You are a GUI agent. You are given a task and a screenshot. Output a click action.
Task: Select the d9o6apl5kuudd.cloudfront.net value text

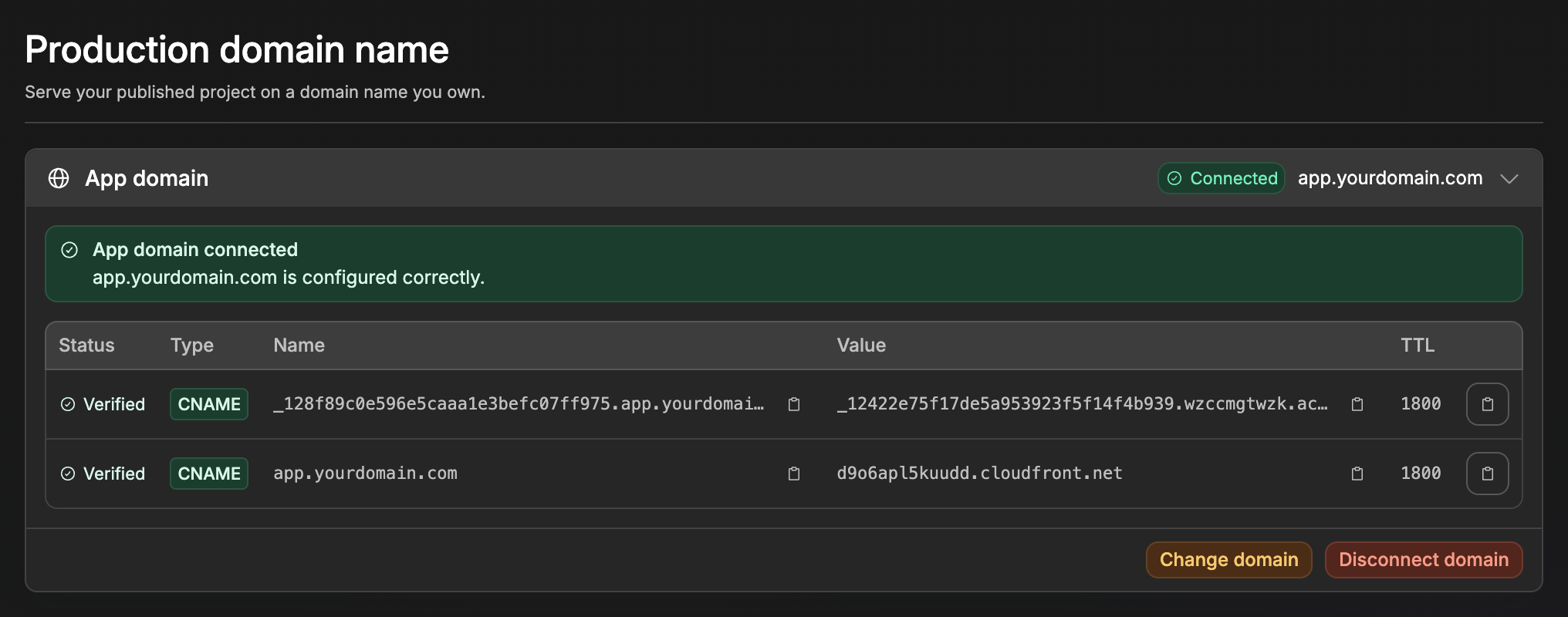(980, 474)
